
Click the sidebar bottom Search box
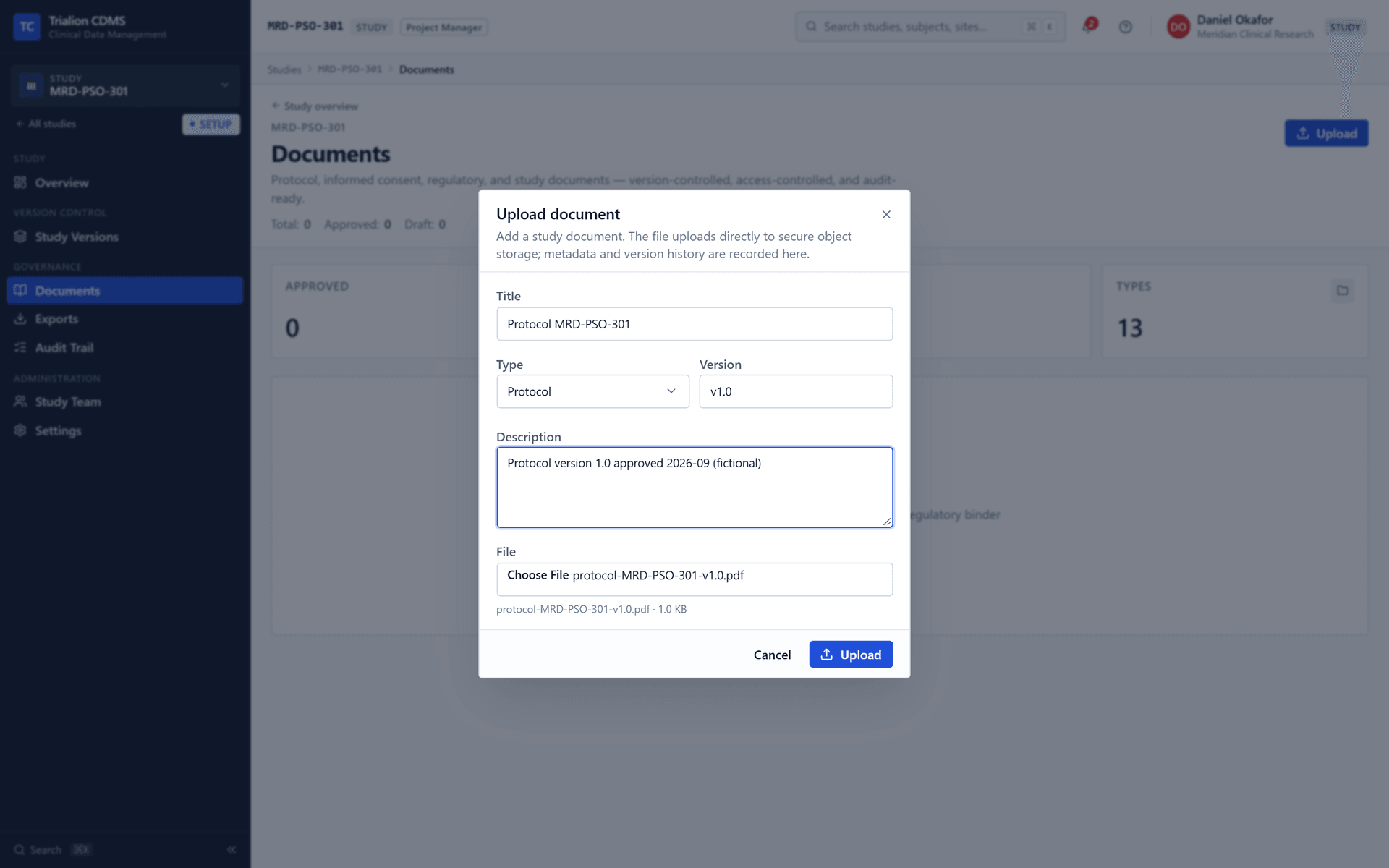53,849
